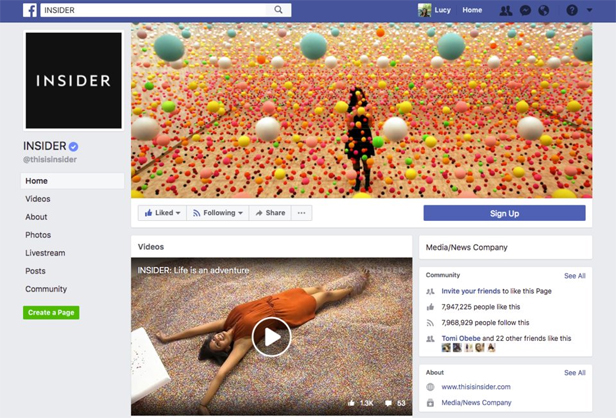Click the INSIDER page name heading
Screen dimensions: 616x418
[x=45, y=146]
